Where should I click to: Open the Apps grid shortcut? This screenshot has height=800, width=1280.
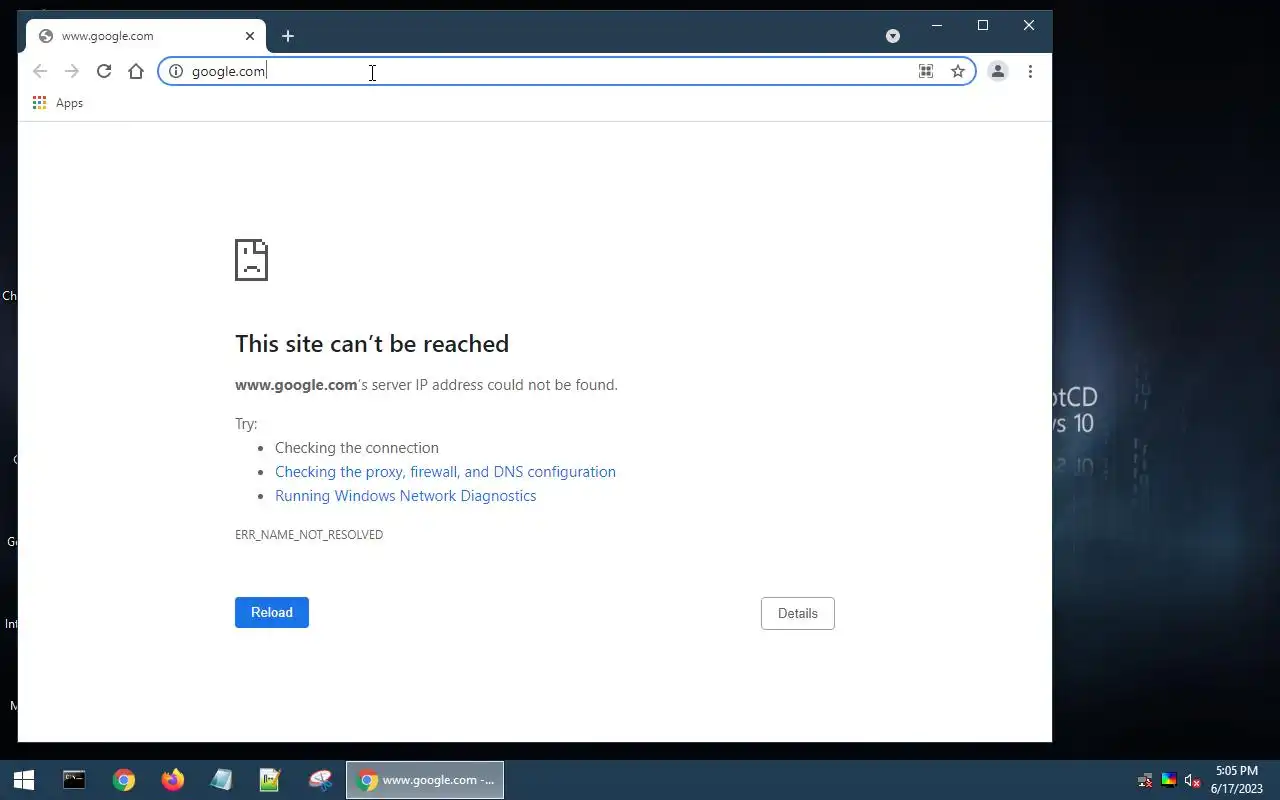pos(57,103)
